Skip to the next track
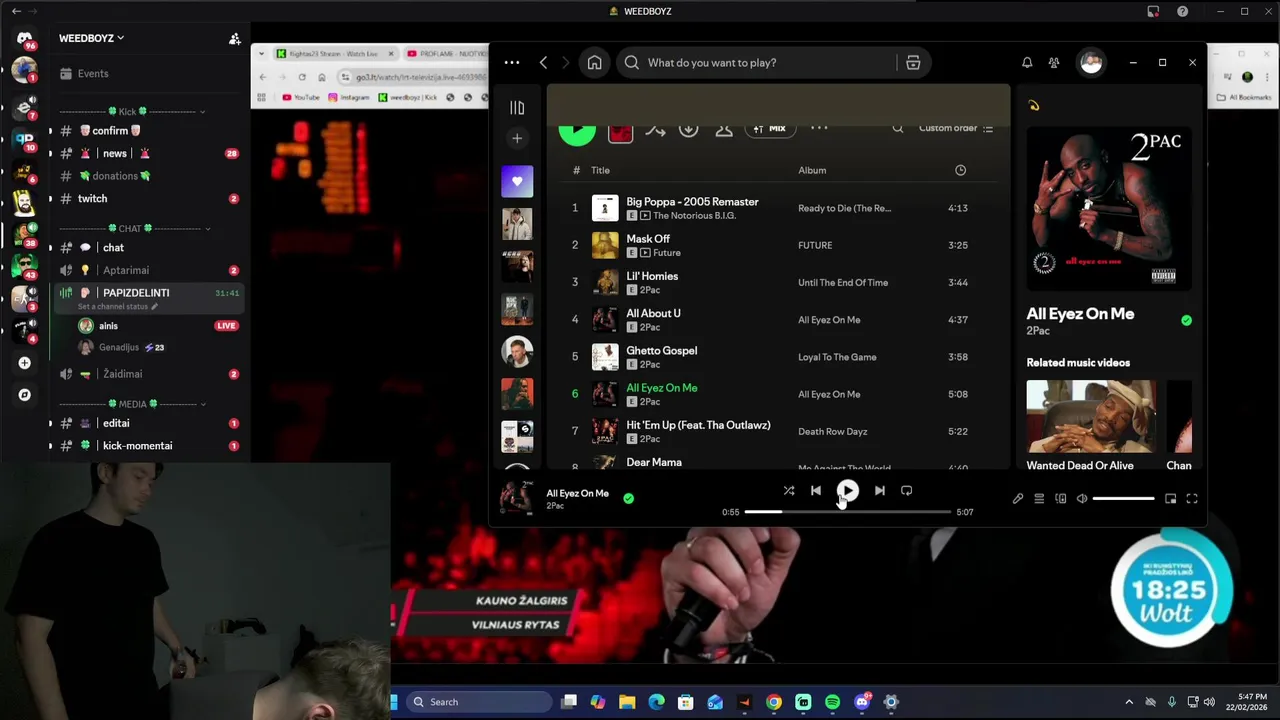 (x=879, y=491)
